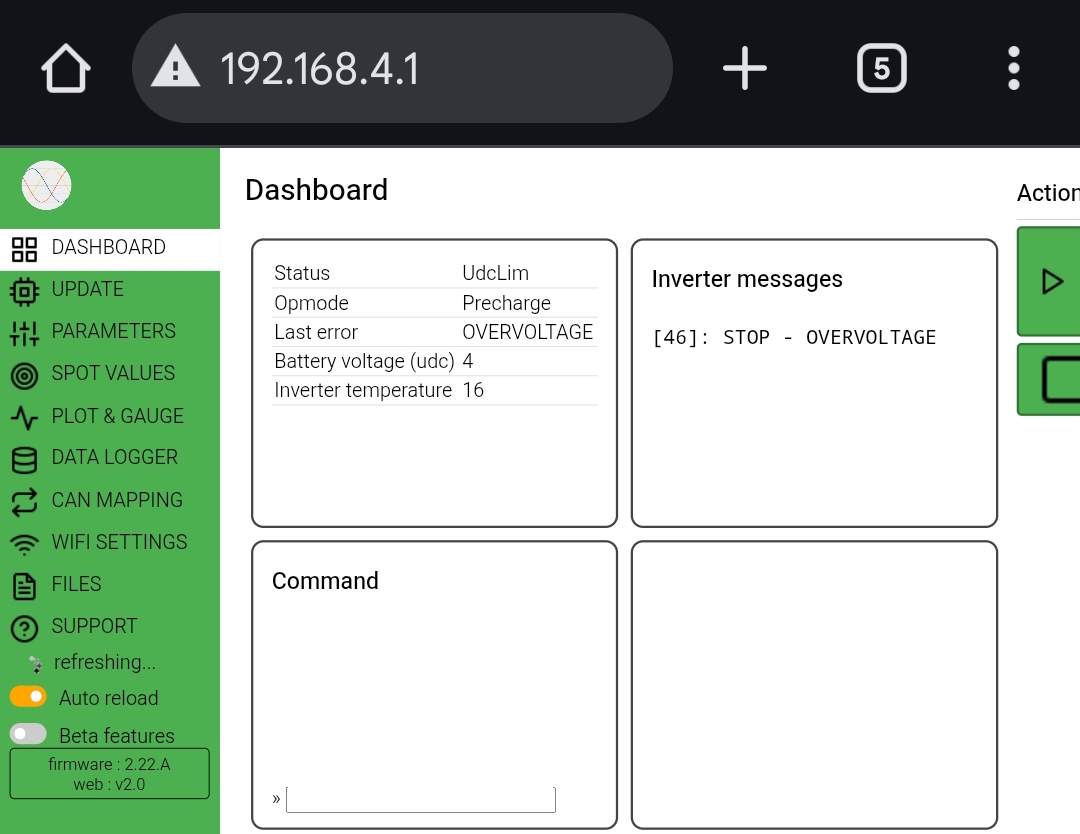Go to the Files page
1080x834 pixels.
[76, 584]
